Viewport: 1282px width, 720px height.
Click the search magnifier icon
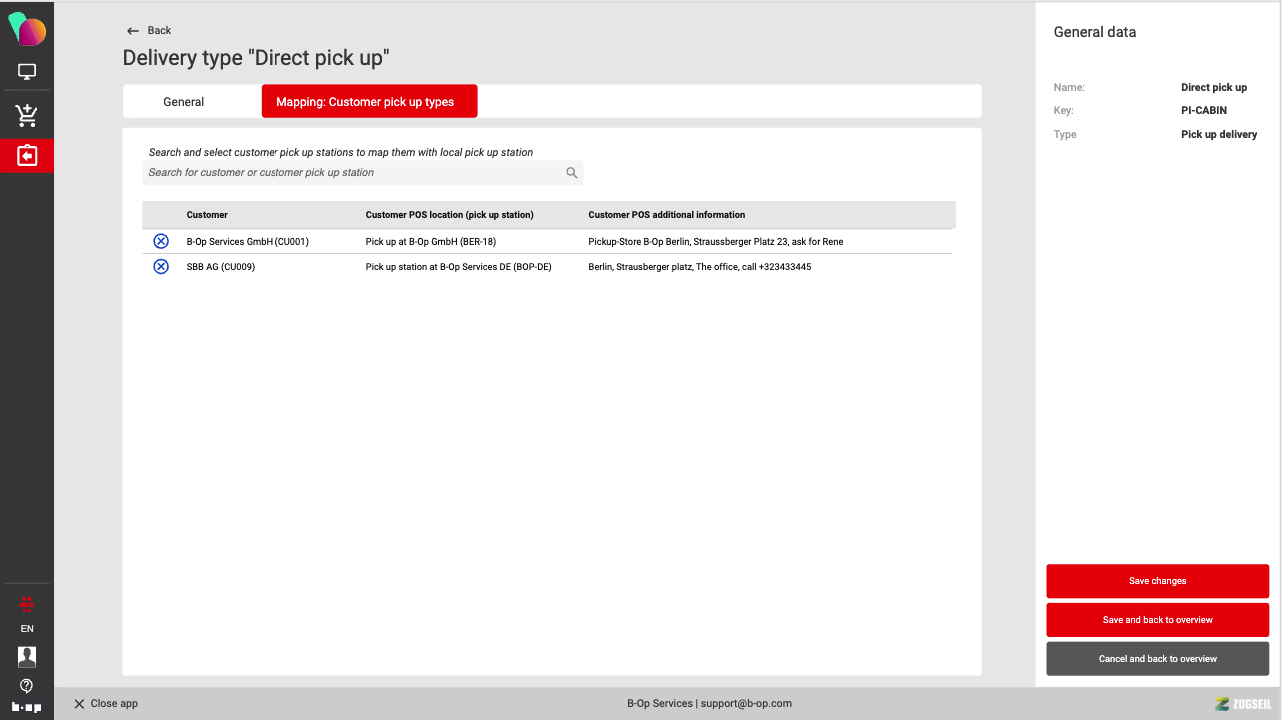pos(572,173)
